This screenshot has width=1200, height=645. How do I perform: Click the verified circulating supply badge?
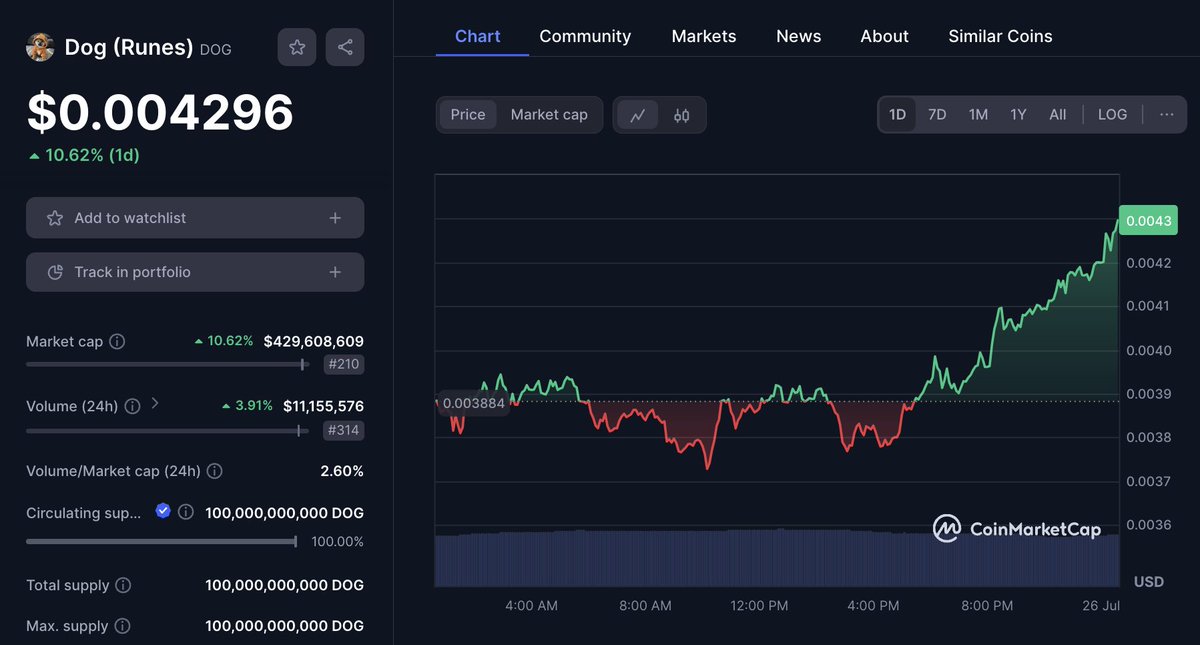coord(163,511)
